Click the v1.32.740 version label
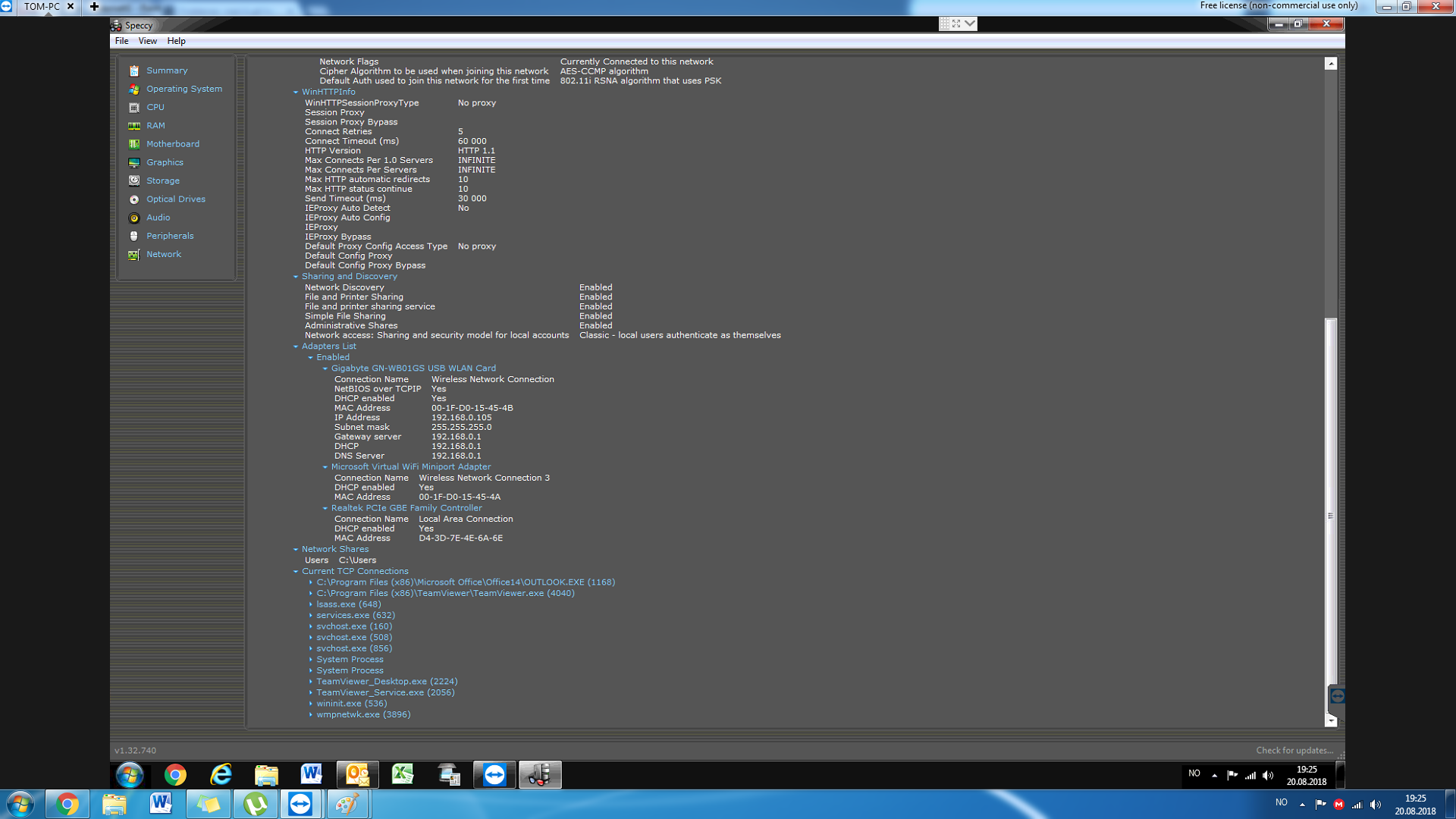Viewport: 1456px width, 819px height. (x=135, y=751)
